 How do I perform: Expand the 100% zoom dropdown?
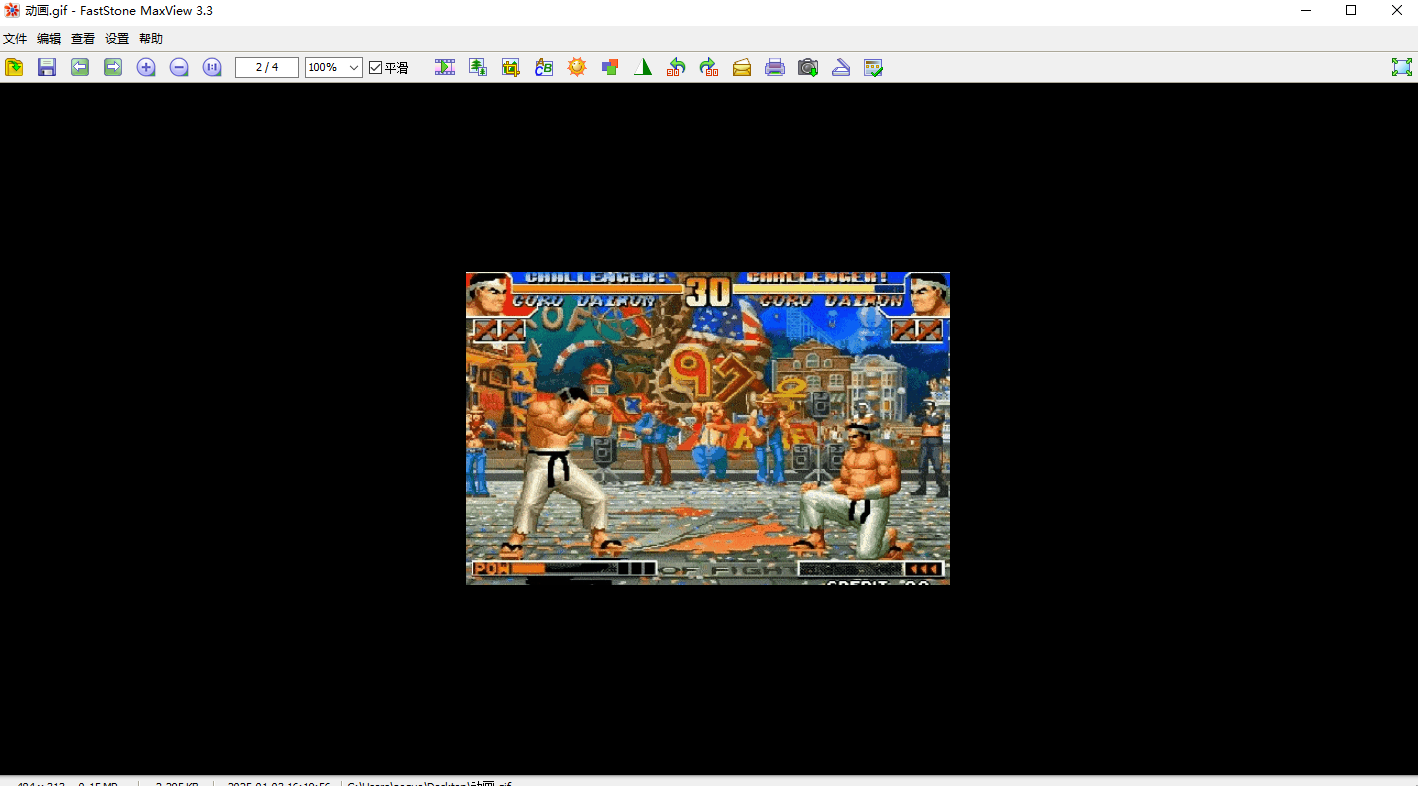point(354,67)
